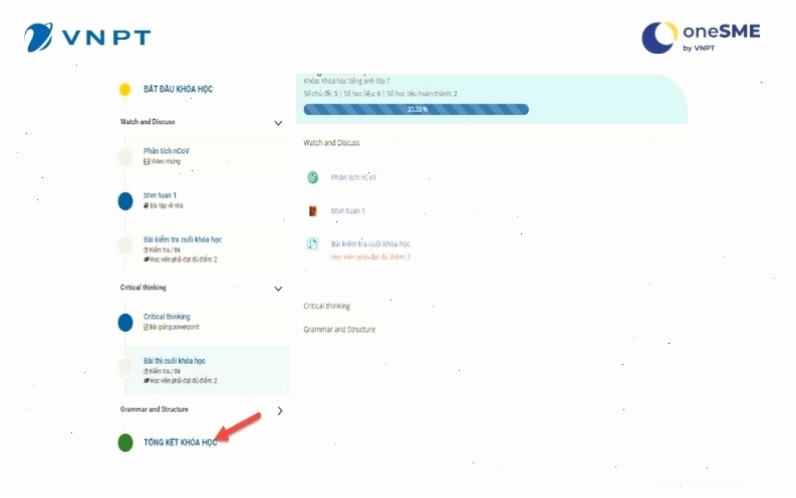
Task: Click the 33.33 % course progress bar
Action: click(416, 109)
